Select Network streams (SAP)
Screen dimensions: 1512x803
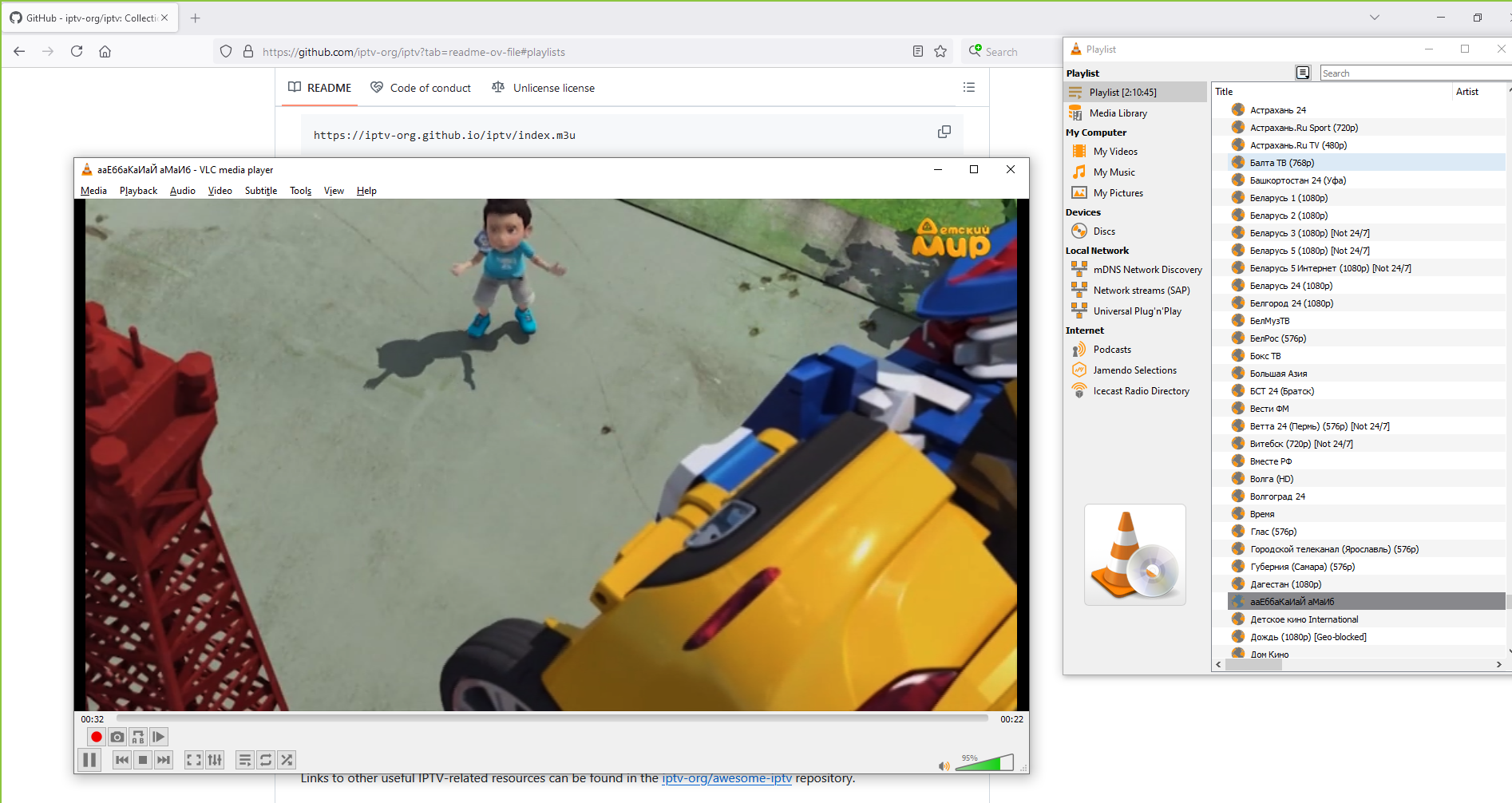1136,291
